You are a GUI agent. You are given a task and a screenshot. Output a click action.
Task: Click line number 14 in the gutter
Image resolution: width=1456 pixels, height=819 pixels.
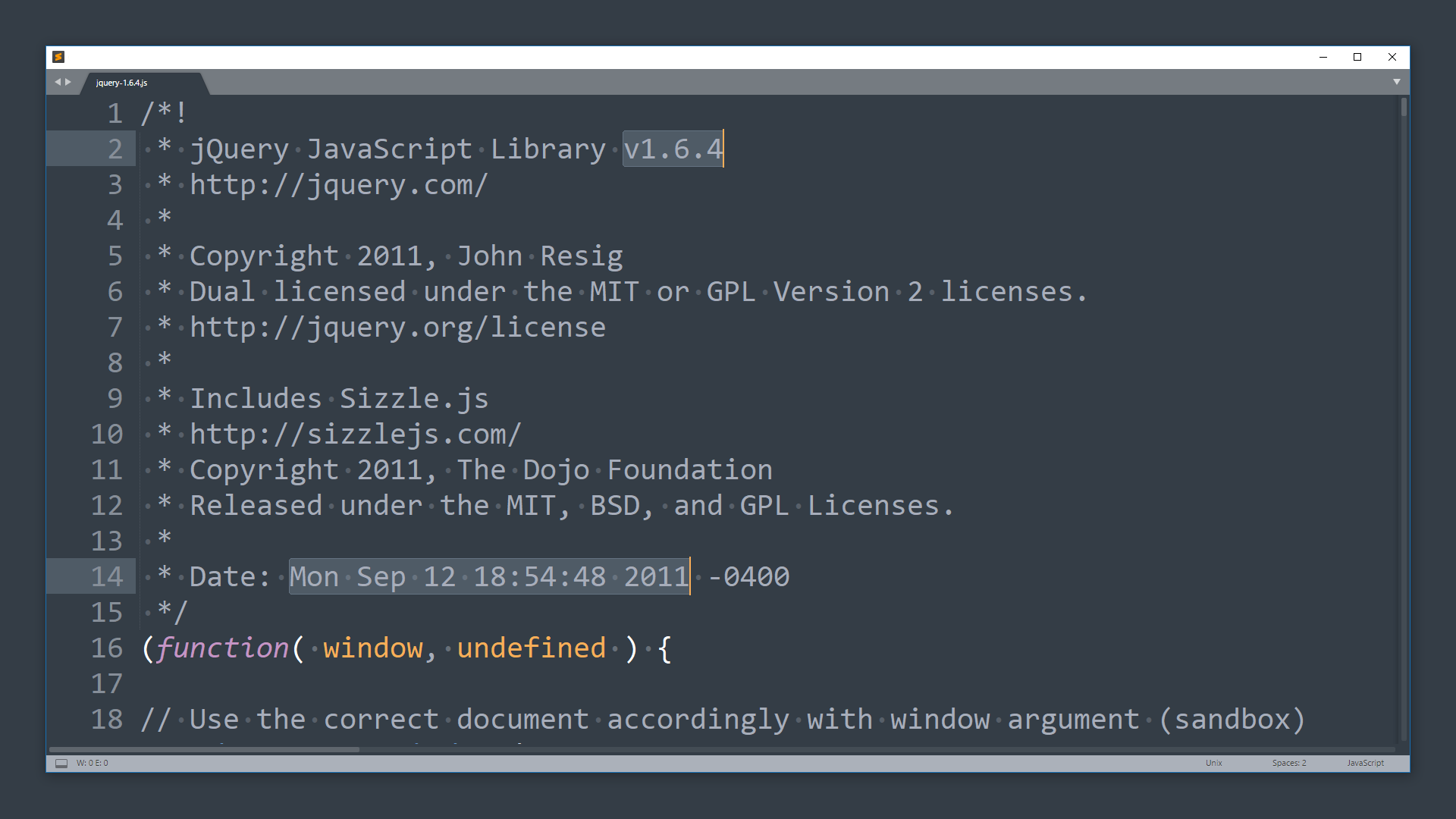coord(107,576)
